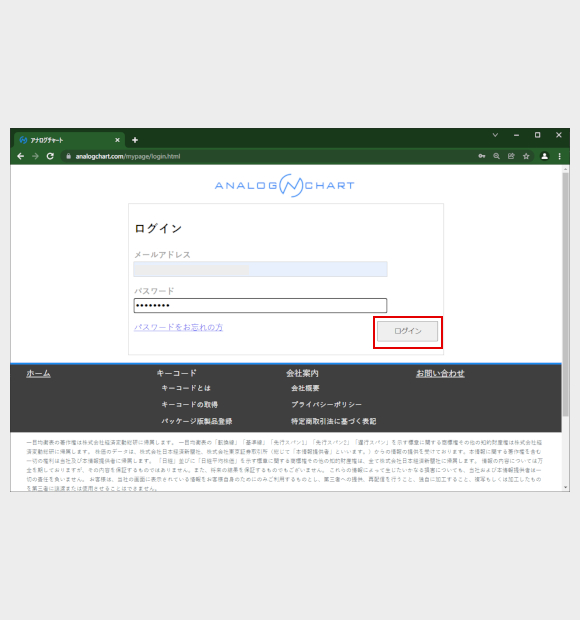Click the share page icon

511,156
